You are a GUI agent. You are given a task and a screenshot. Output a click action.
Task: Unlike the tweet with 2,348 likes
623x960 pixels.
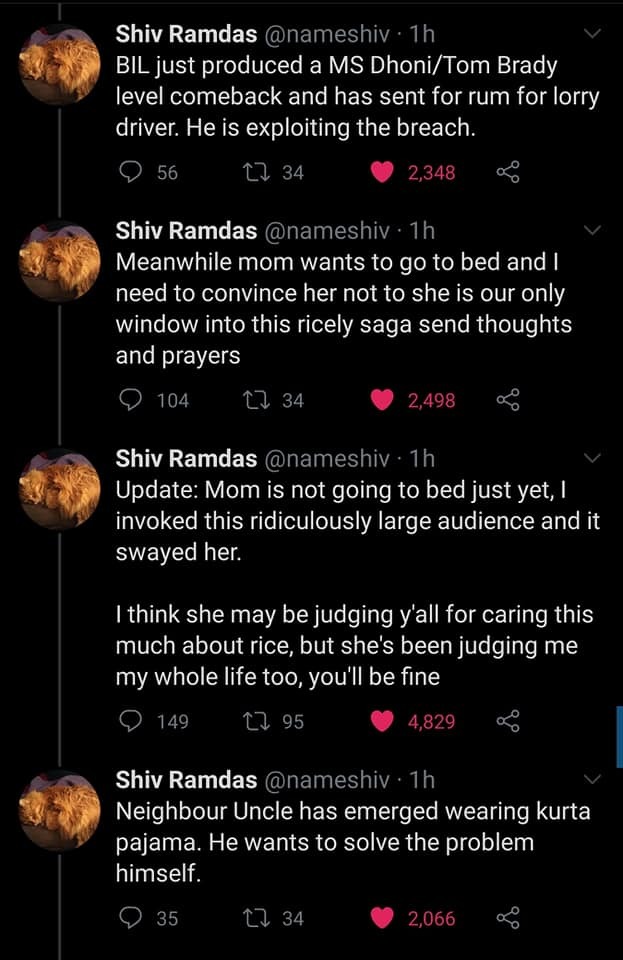tap(381, 172)
